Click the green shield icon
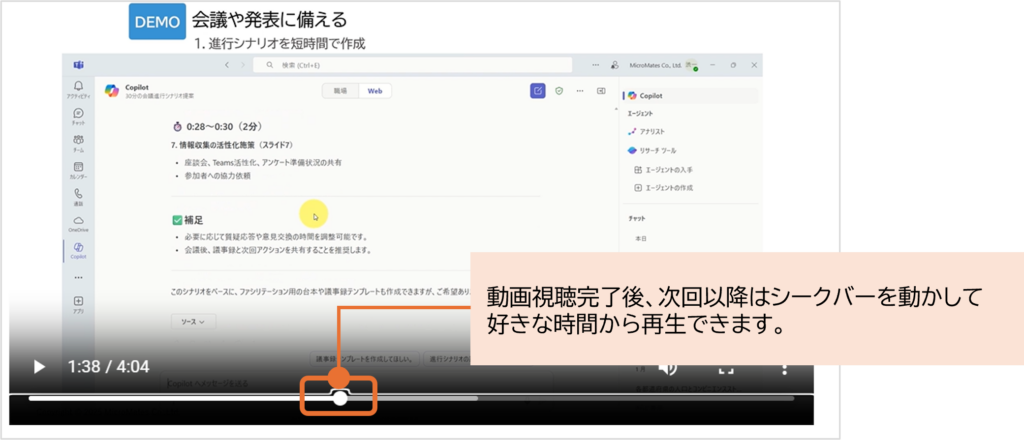1024x440 pixels. click(x=560, y=90)
